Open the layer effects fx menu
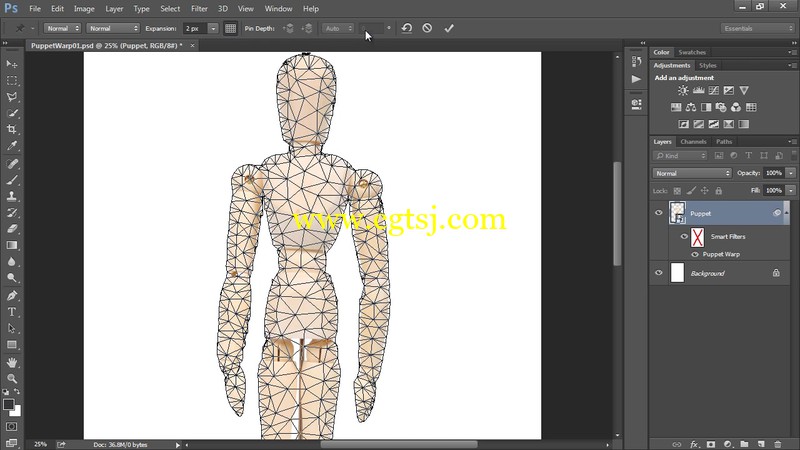 tap(694, 444)
